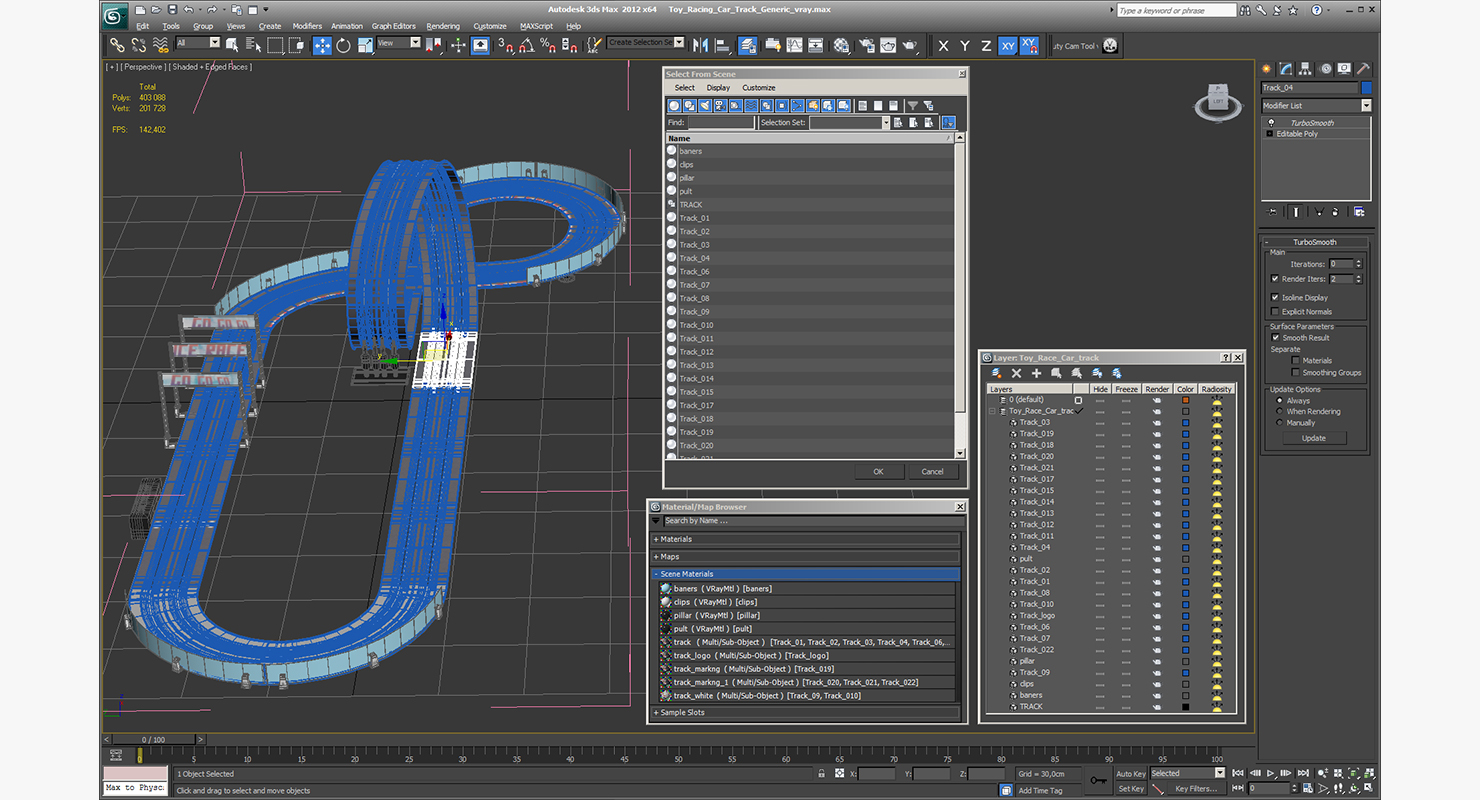Expand the Sample Slots section
The height and width of the screenshot is (800, 1480).
pyautogui.click(x=806, y=712)
